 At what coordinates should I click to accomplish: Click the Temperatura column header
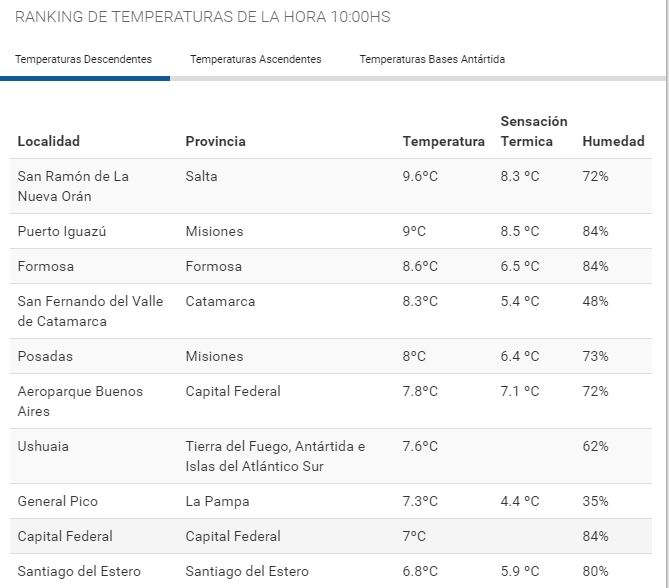[443, 141]
